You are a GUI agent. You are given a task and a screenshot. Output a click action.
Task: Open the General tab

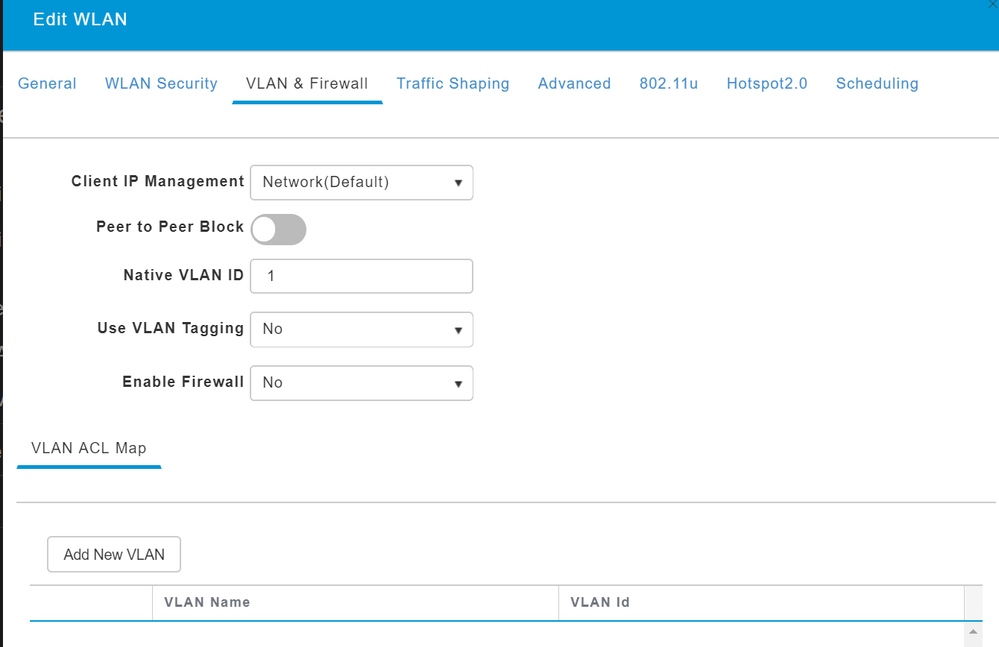click(47, 83)
